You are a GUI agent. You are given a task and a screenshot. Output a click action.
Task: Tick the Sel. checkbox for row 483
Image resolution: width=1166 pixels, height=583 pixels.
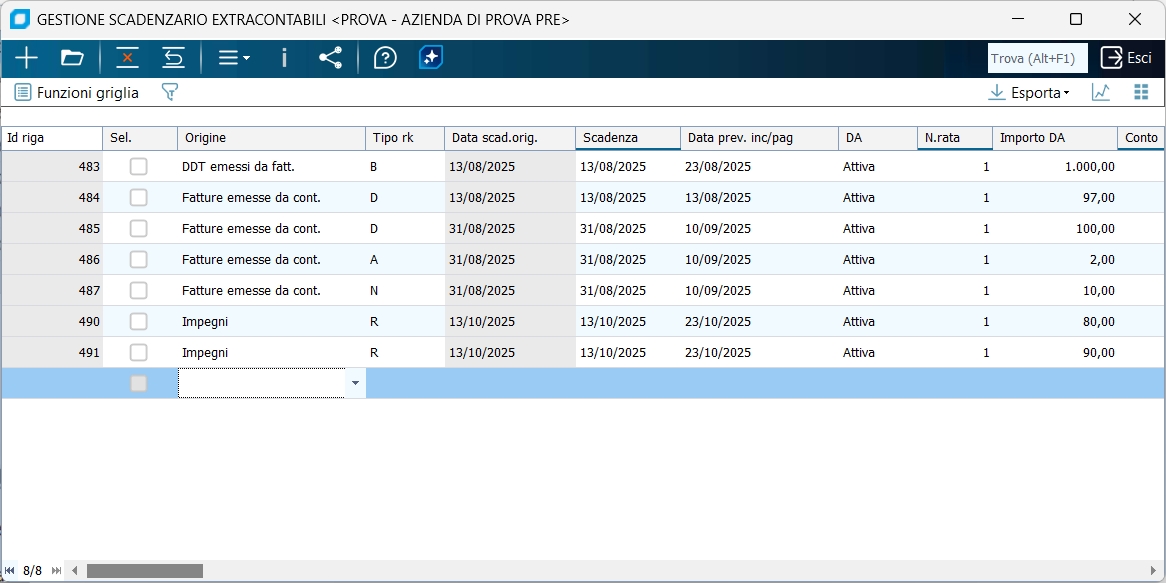tap(139, 167)
